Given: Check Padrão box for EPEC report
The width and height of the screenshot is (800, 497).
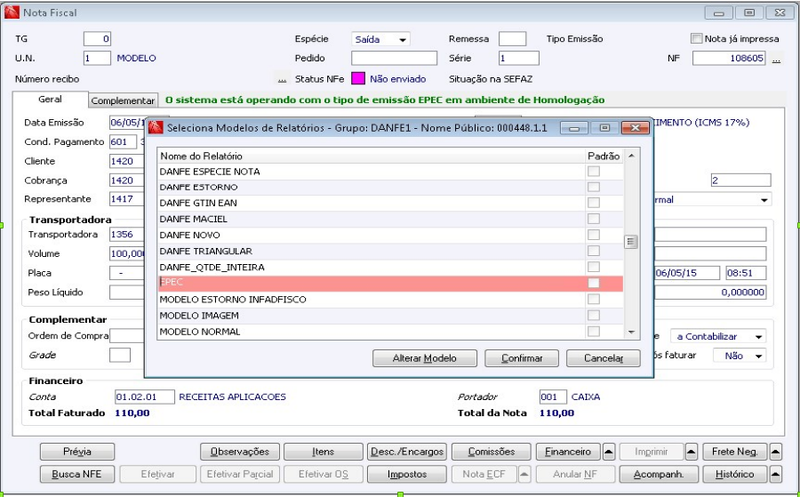Looking at the screenshot, I should coord(593,283).
